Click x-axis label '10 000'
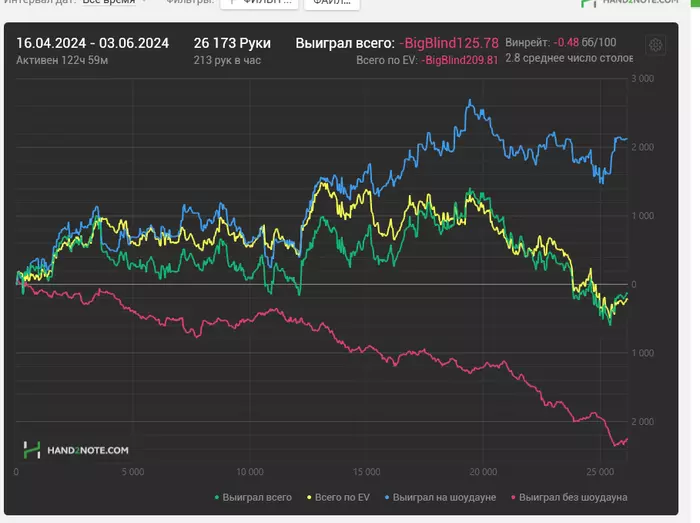The height and width of the screenshot is (523, 700). pos(250,472)
